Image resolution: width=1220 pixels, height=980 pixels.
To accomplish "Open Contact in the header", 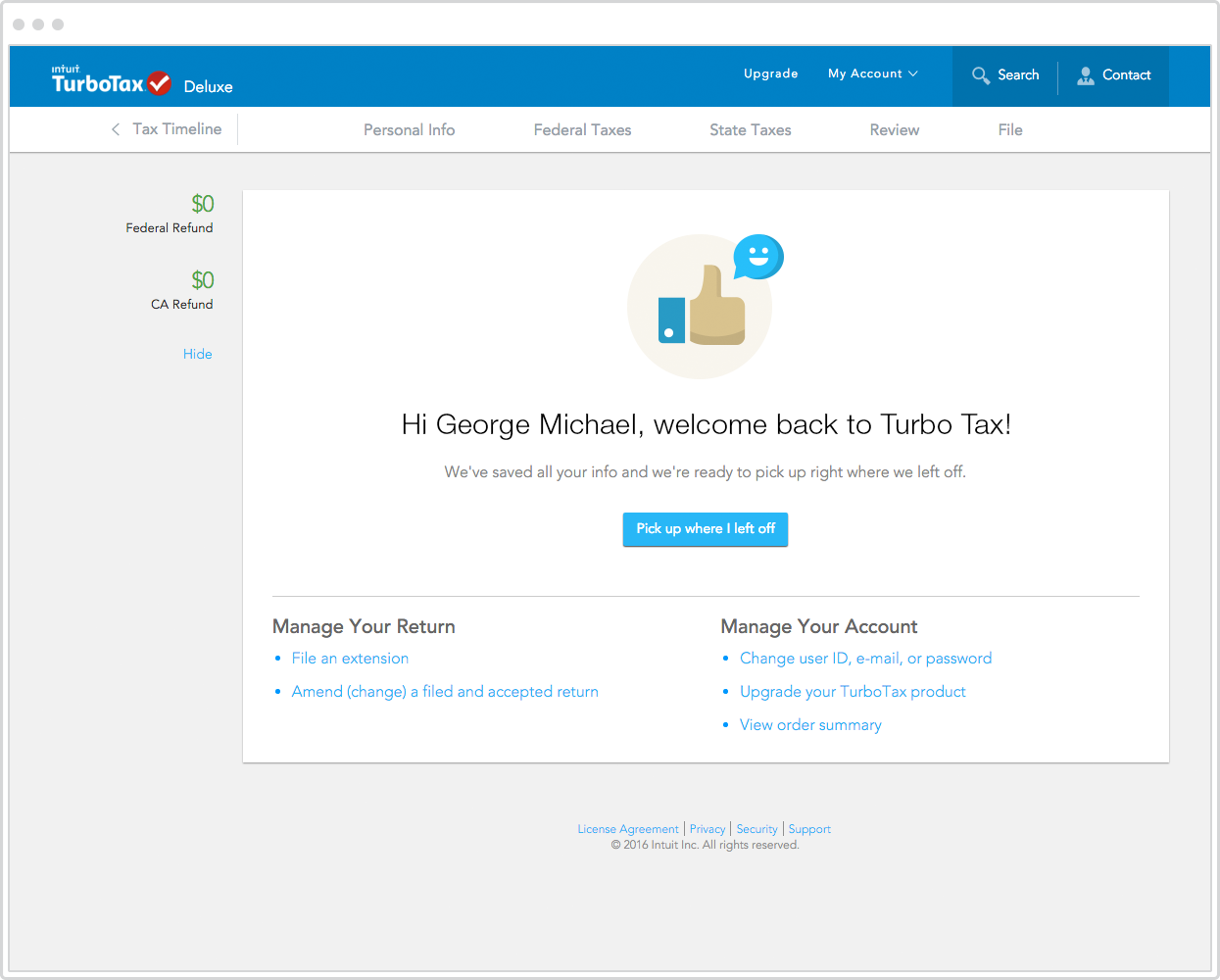I will (x=1114, y=75).
